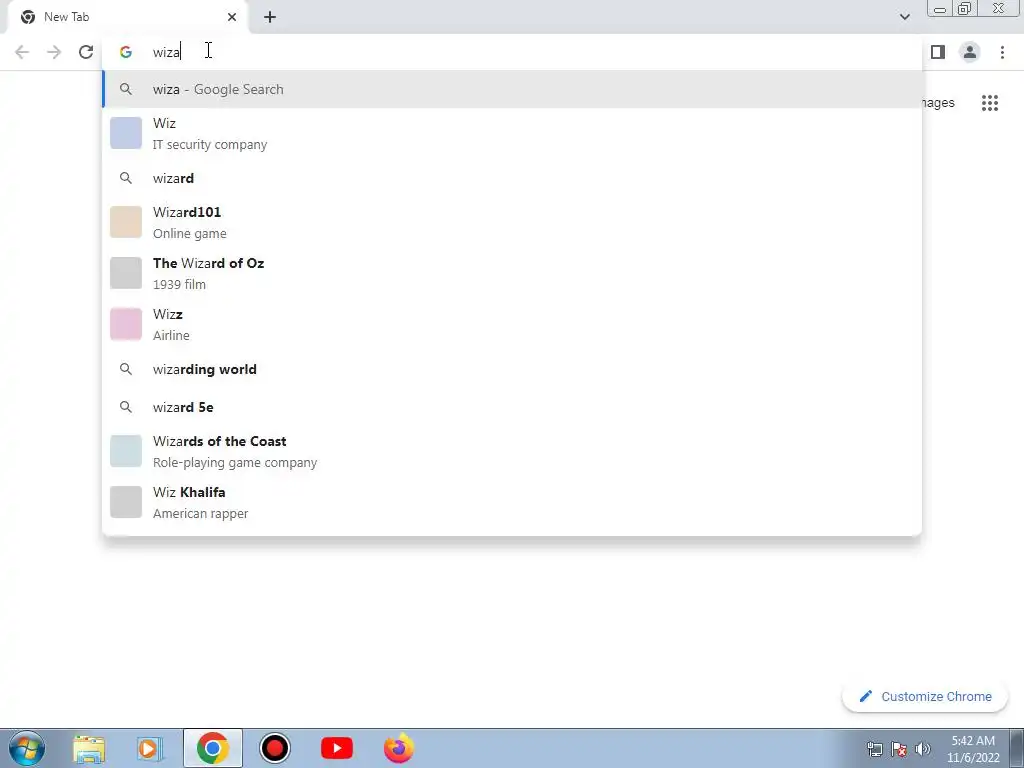Click the browser back arrow
This screenshot has height=768, width=1024.
click(x=22, y=52)
